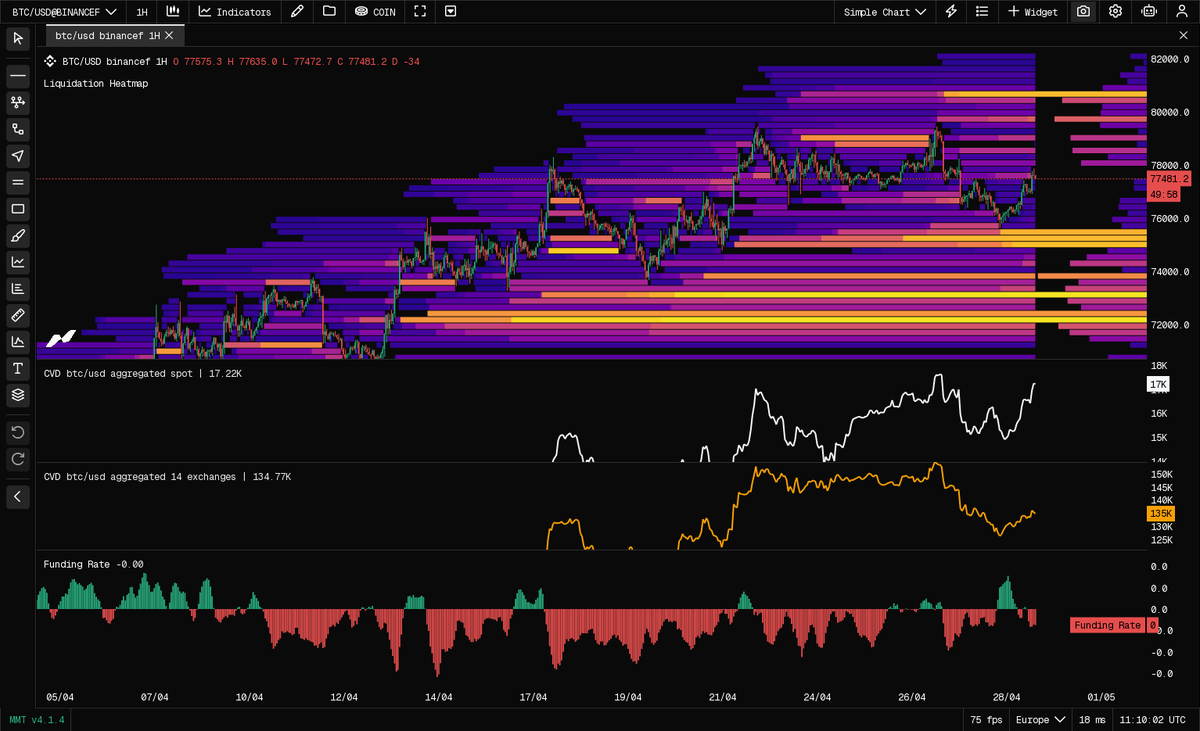Select the rectangle drawing tool
1200x731 pixels.
click(x=17, y=209)
